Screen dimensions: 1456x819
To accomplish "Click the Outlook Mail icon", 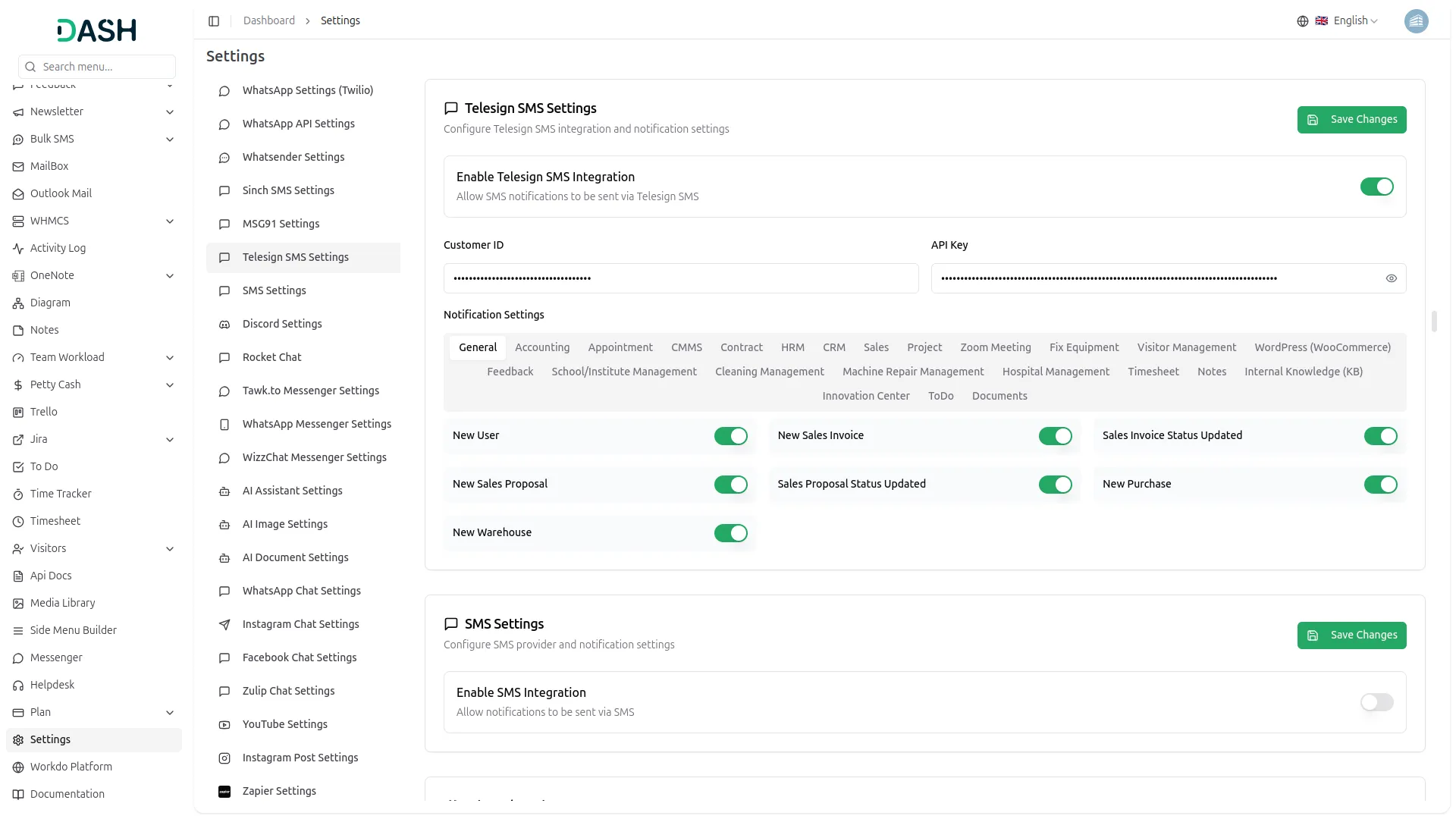I will coord(18,194).
